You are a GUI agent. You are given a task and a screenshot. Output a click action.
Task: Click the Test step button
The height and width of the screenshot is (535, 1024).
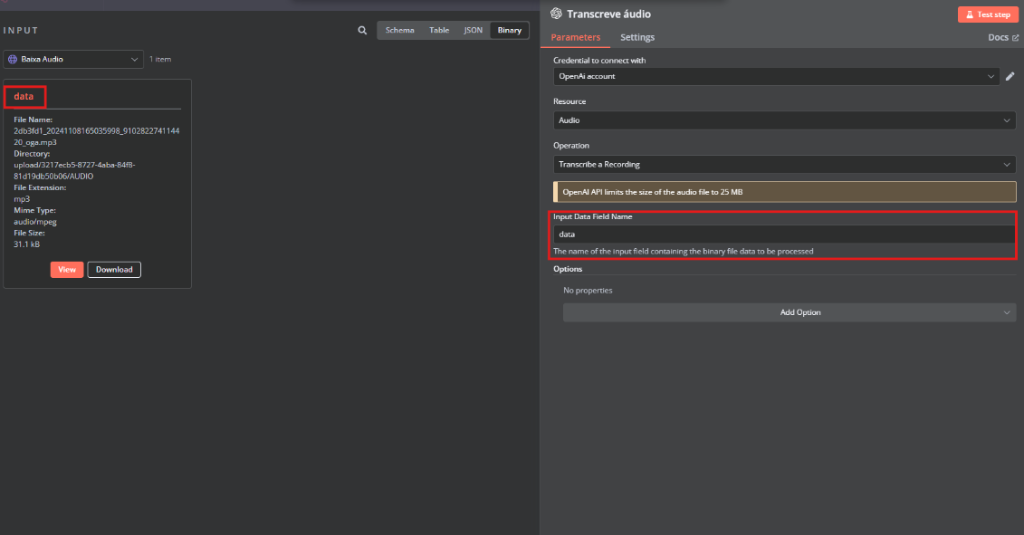click(987, 14)
